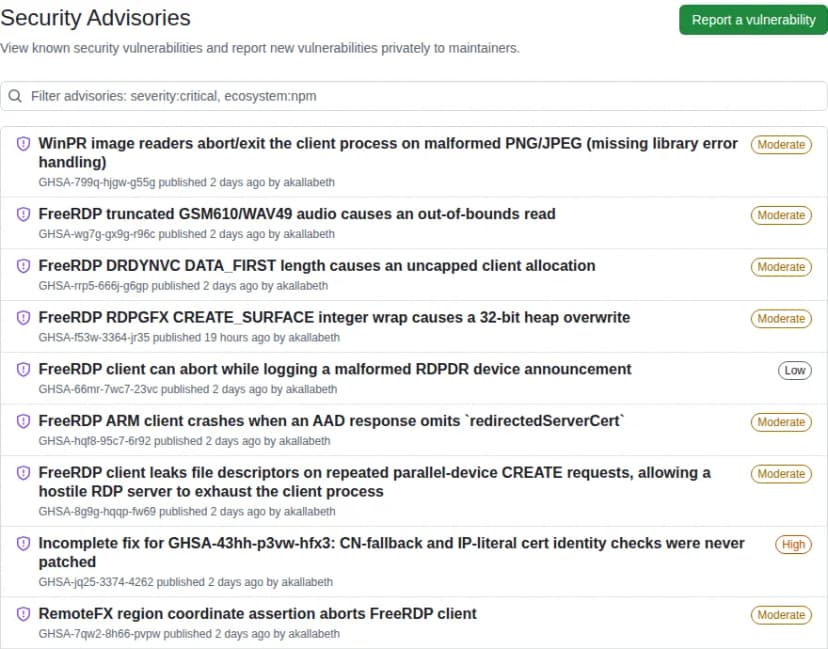This screenshot has height=649, width=828.
Task: Click shield icon beside file descriptors leak advisory
Action: pyautogui.click(x=23, y=473)
